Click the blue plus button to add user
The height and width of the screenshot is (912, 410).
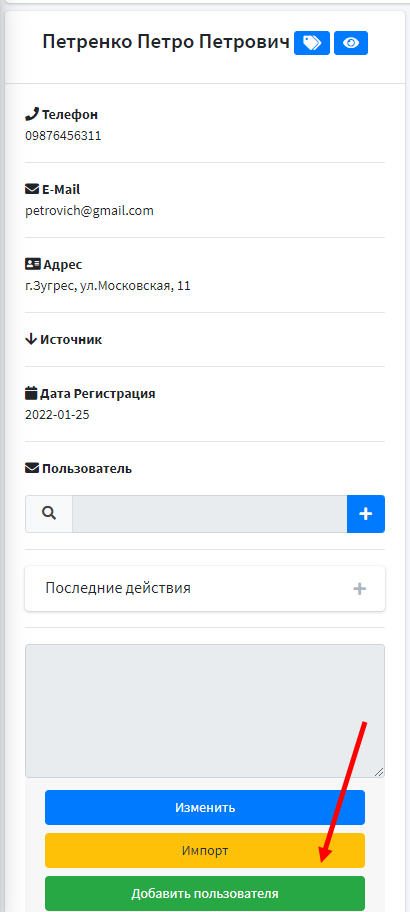366,514
